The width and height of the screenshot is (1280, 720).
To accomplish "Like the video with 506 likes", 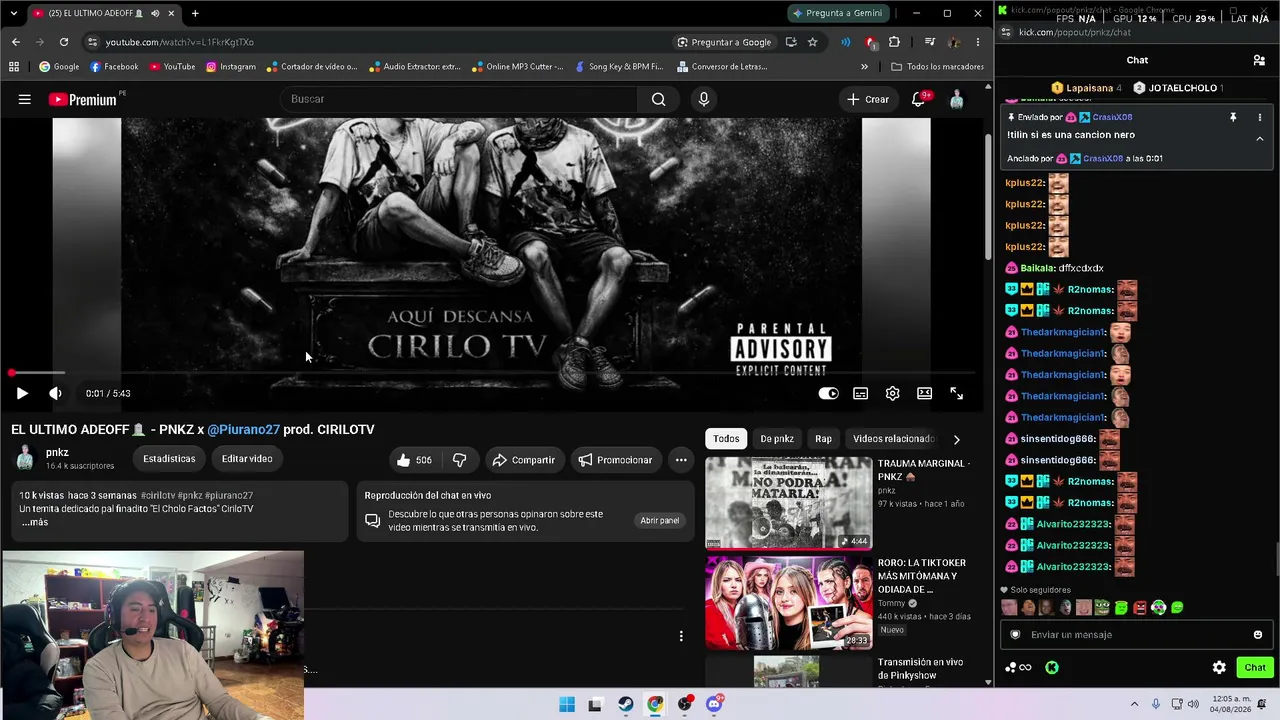I will click(x=414, y=460).
